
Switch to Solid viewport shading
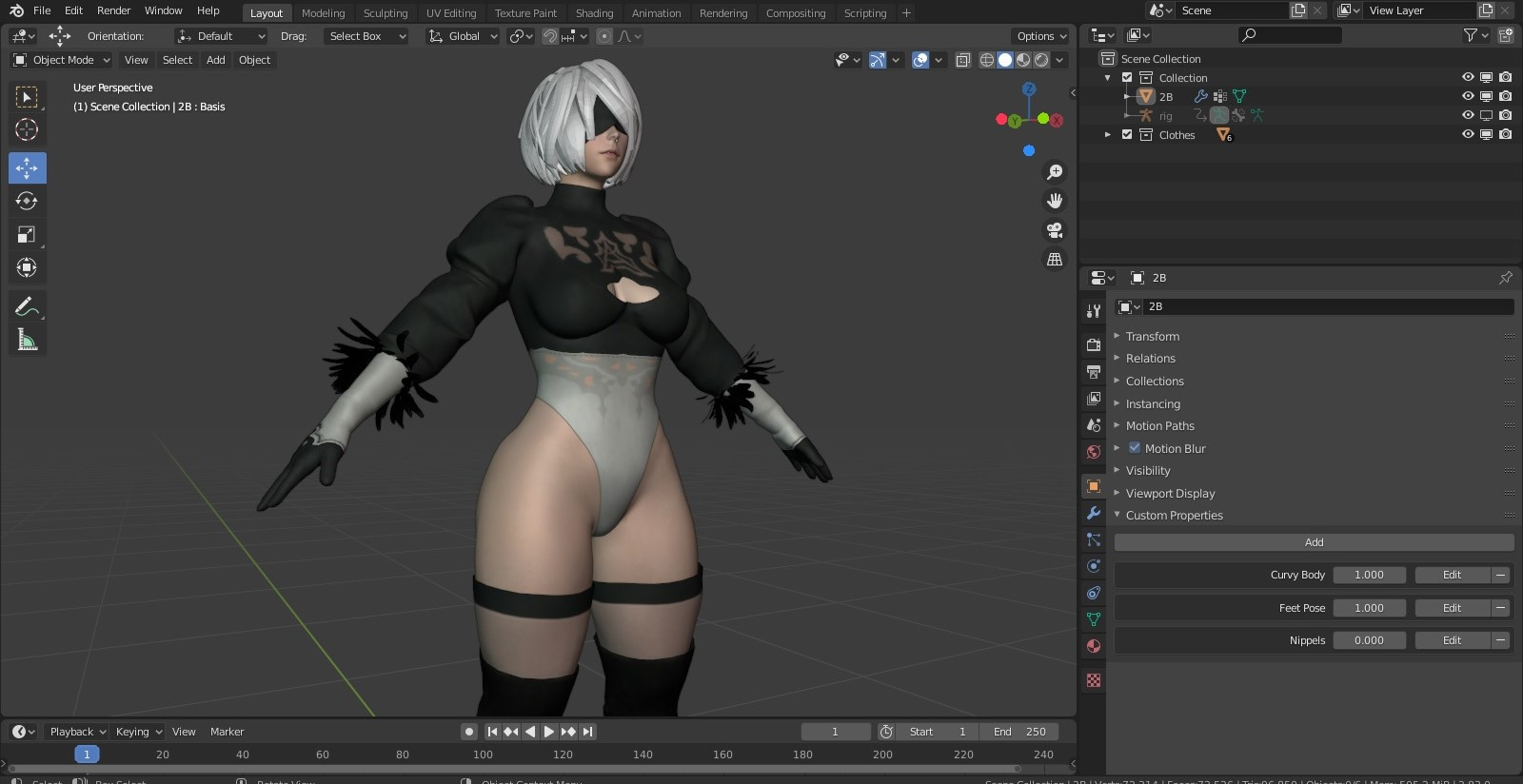pos(1005,60)
